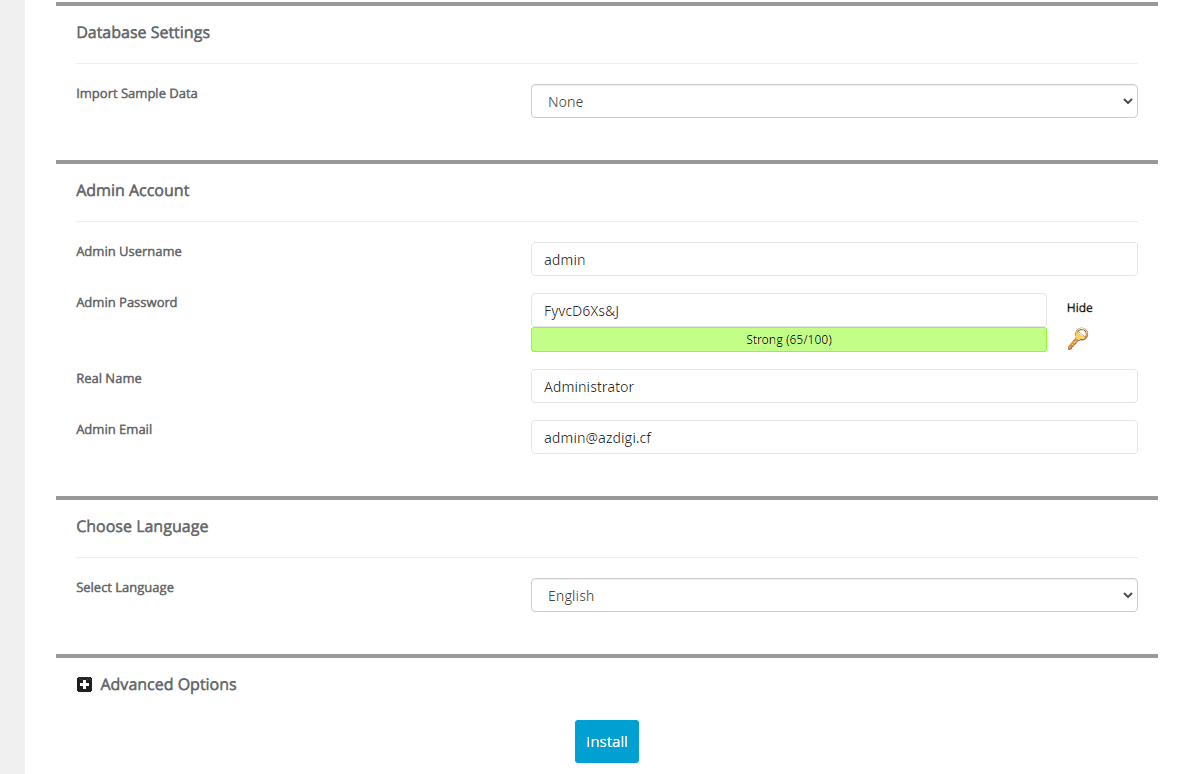Viewport: 1188px width, 774px height.
Task: Click the Choose Language section heading
Action: point(142,527)
